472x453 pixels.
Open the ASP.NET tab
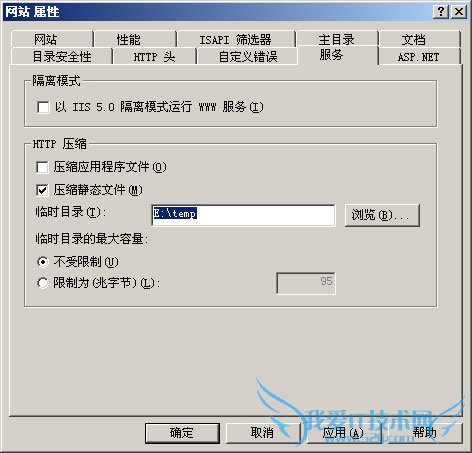tap(420, 56)
